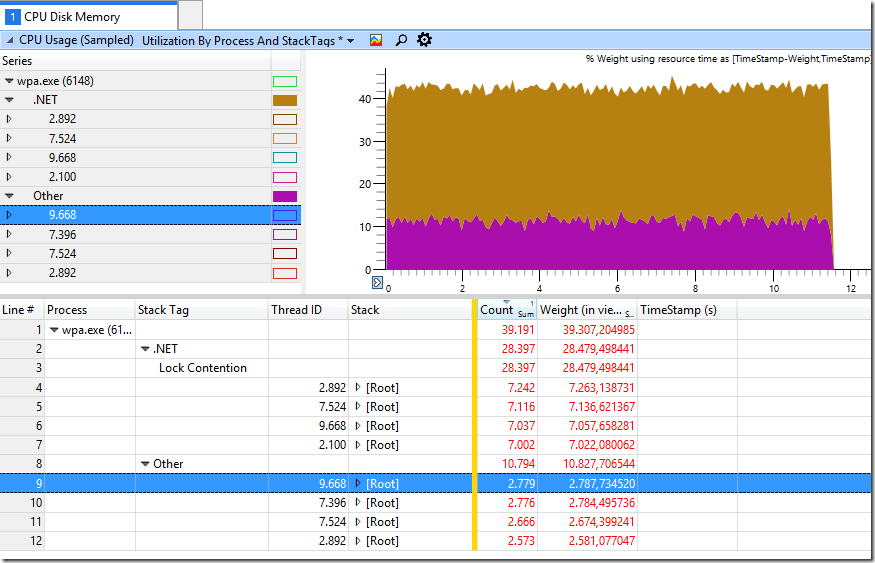Toggle the dark red swatch for Other 7.524
The image size is (875, 563).
click(285, 254)
